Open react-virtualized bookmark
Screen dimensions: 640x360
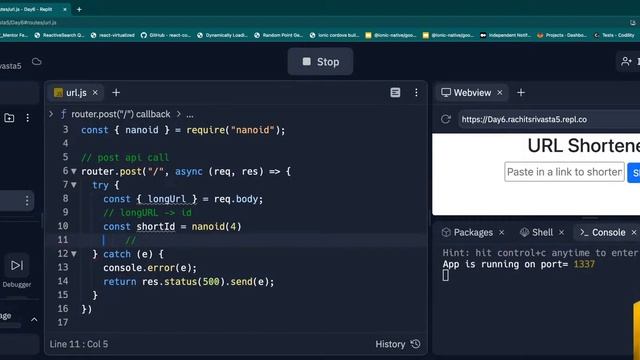[113, 35]
